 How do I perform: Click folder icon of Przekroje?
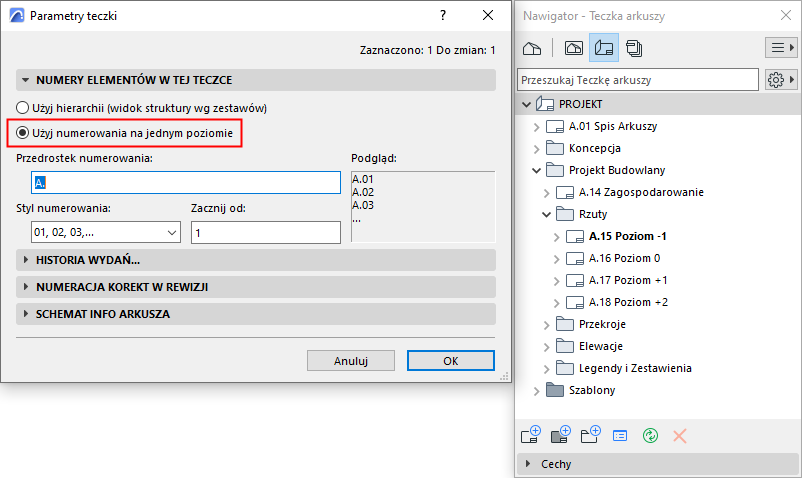click(565, 324)
